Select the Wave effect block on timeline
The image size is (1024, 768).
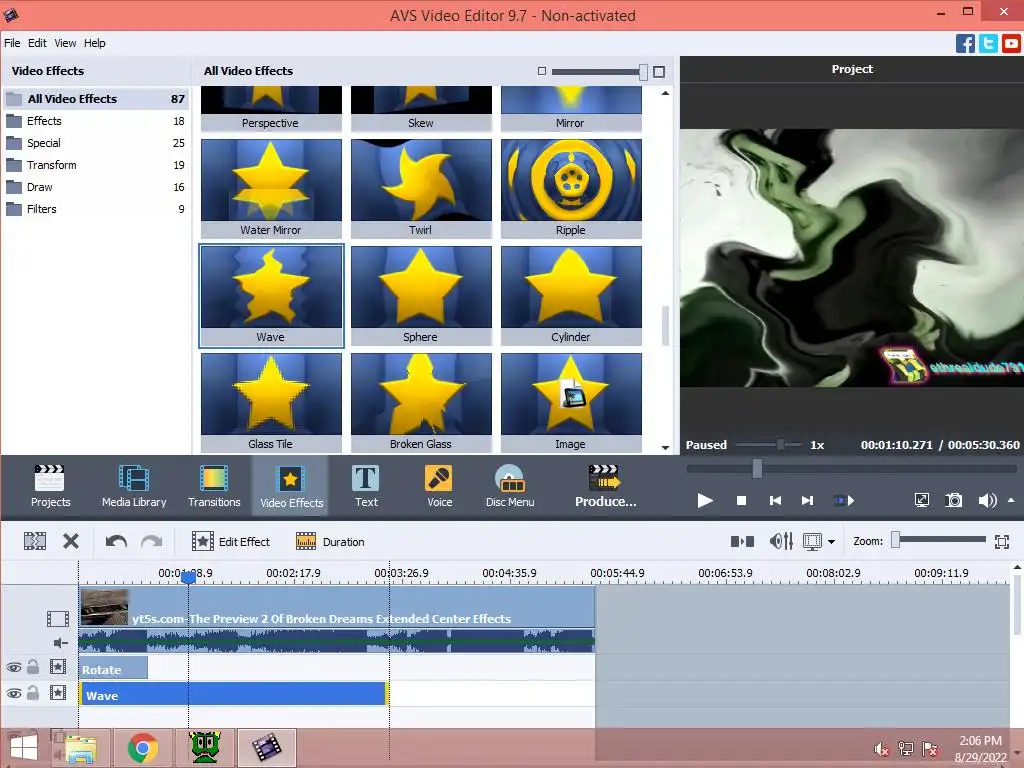[233, 694]
